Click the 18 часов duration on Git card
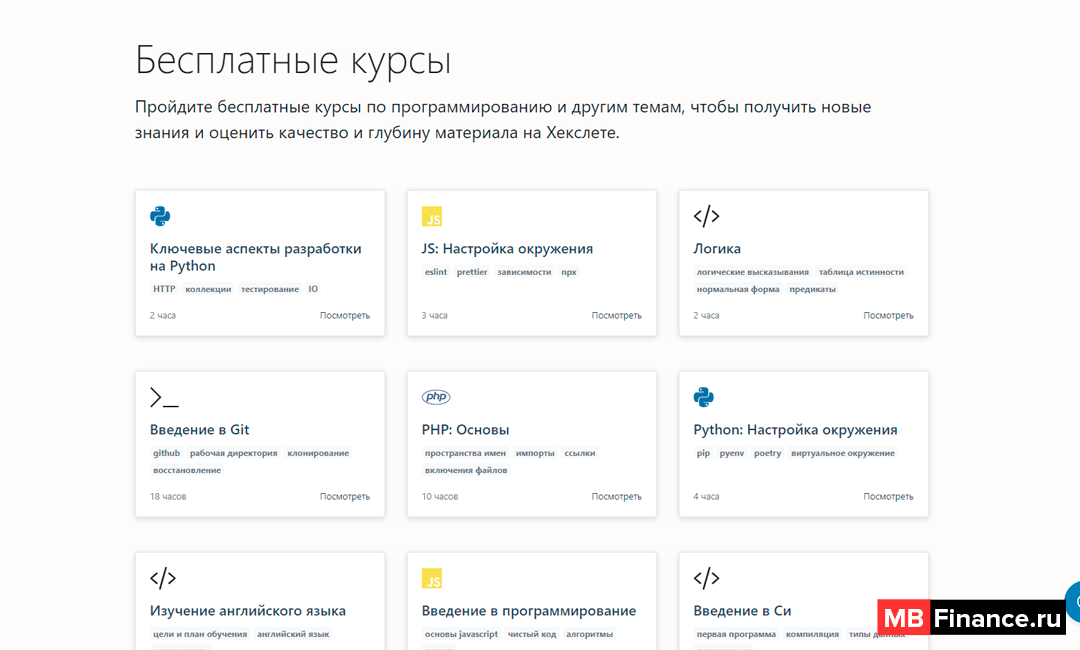Image resolution: width=1080 pixels, height=650 pixels. point(168,496)
